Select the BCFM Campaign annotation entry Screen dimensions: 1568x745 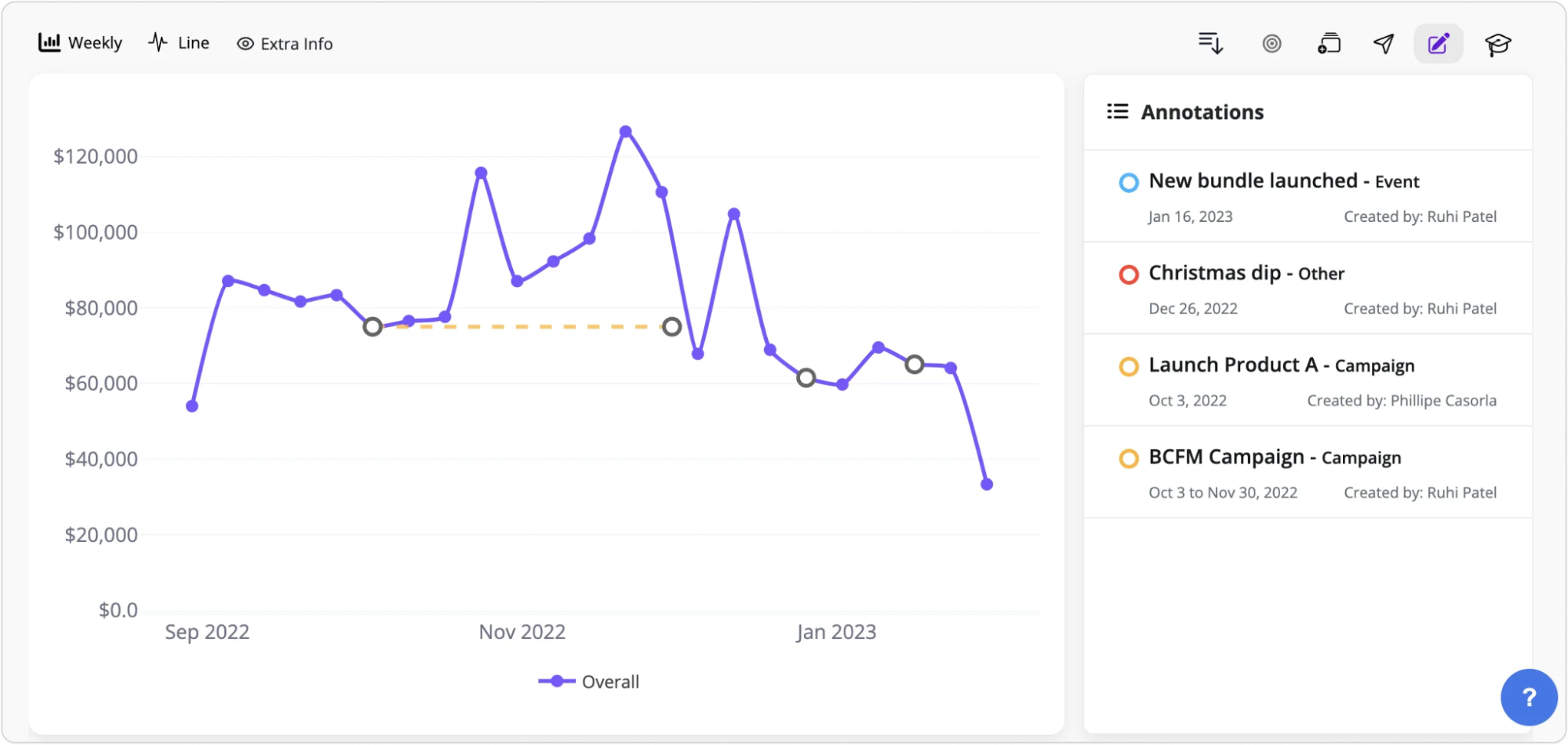pyautogui.click(x=1275, y=457)
